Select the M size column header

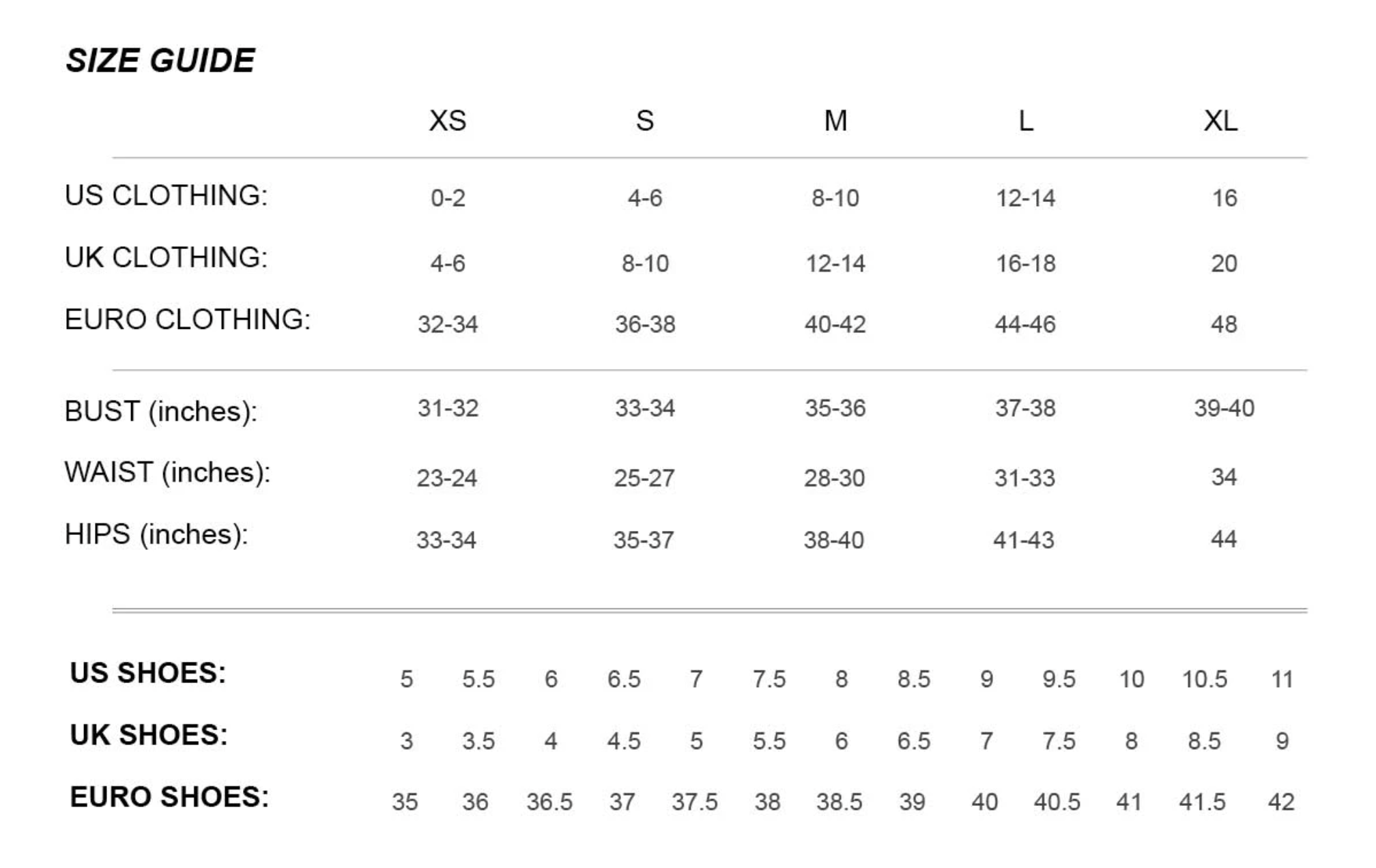click(x=835, y=121)
